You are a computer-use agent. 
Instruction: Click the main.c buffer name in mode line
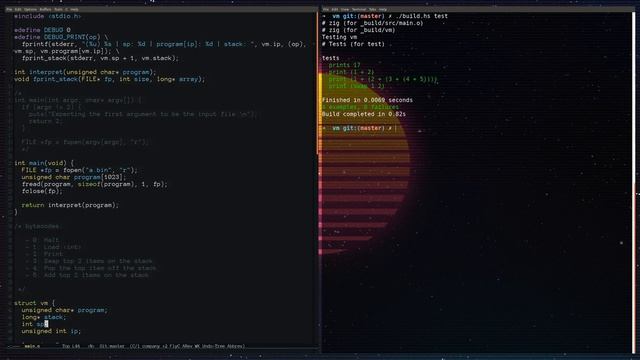(32, 346)
